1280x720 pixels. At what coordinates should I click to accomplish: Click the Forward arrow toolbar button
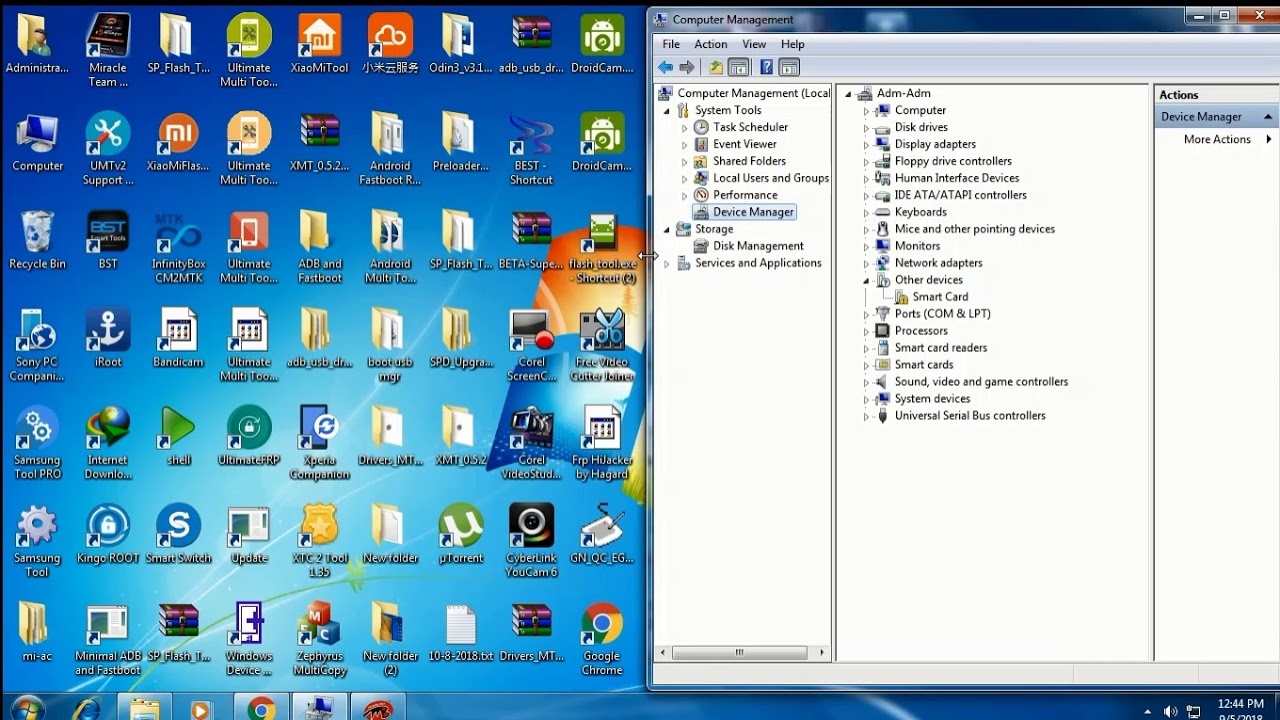point(687,67)
